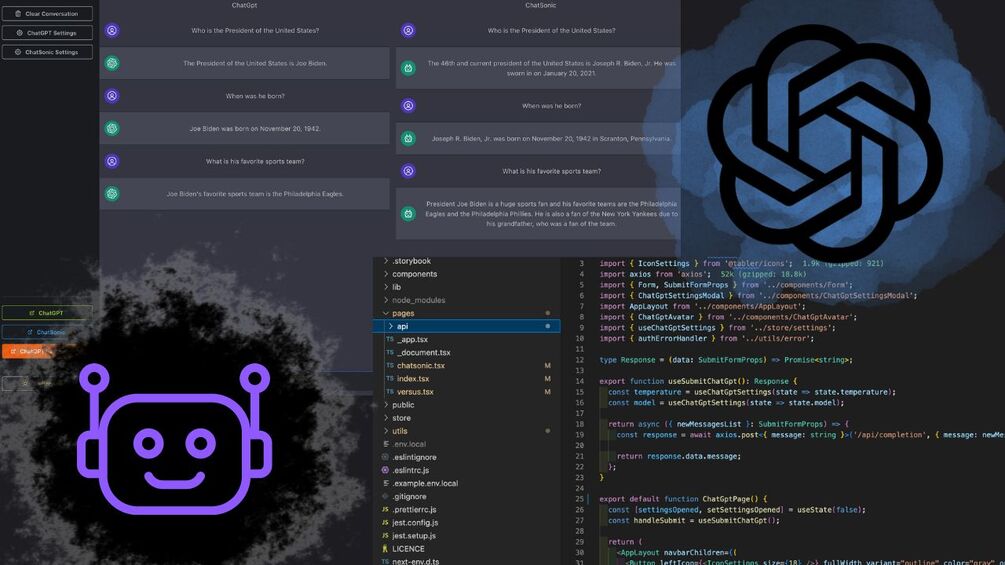Expand the public folder chevron
The height and width of the screenshot is (565, 1005).
386,405
